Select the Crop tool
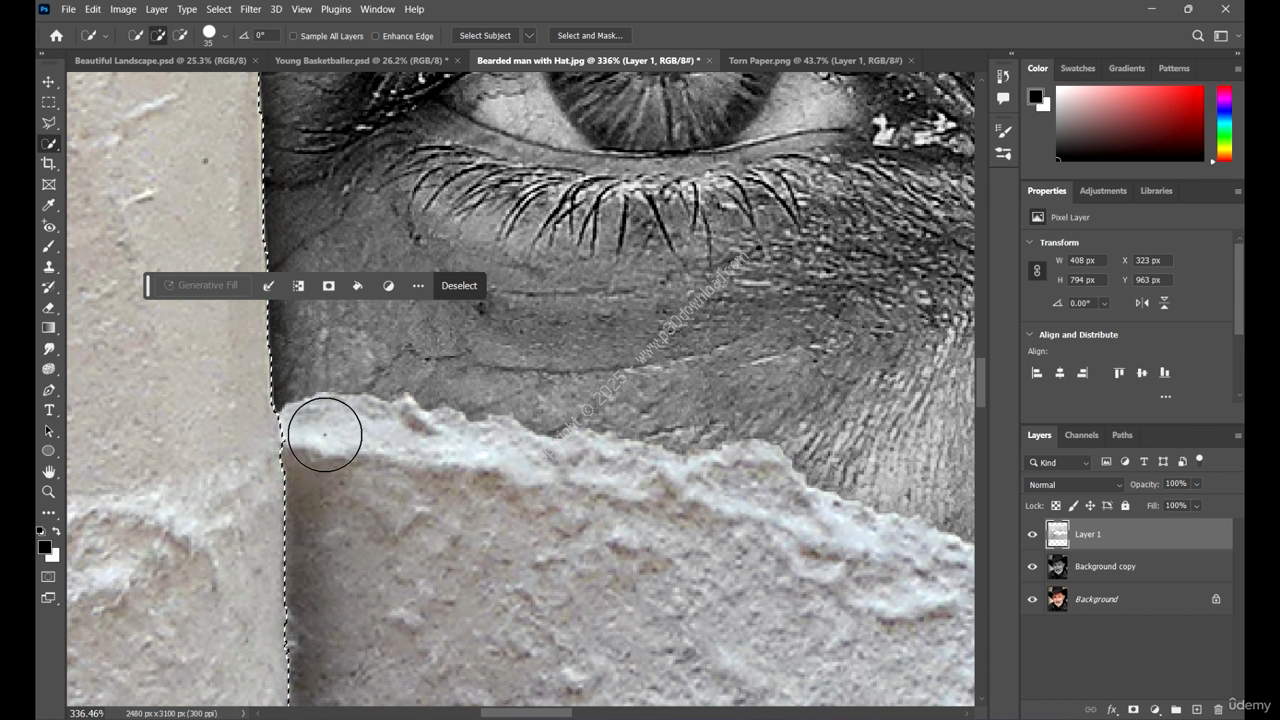Viewport: 1280px width, 720px height. click(x=48, y=164)
